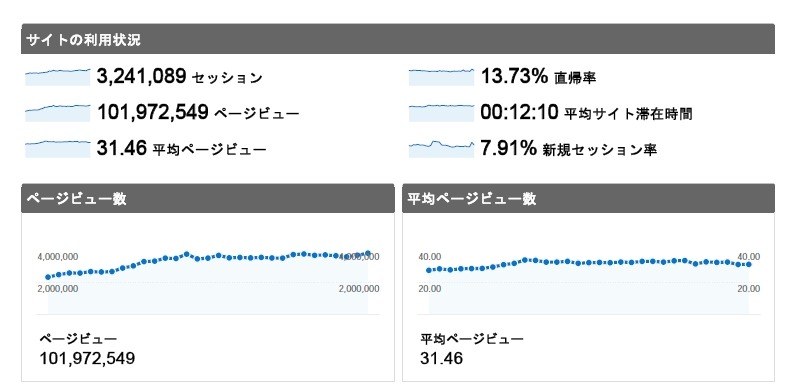
Task: Click the 直帰率 sparkline thumbnail
Action: (x=441, y=77)
